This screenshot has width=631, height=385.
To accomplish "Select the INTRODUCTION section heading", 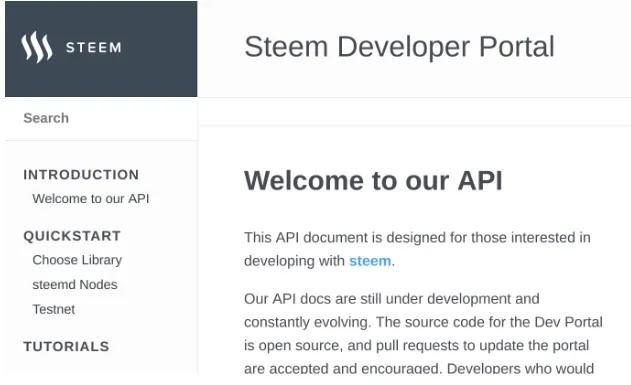I will [x=81, y=175].
